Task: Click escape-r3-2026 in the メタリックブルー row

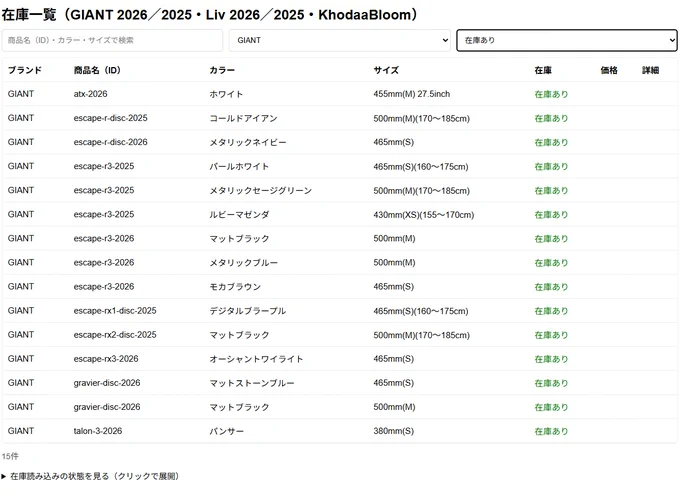Action: click(x=104, y=262)
